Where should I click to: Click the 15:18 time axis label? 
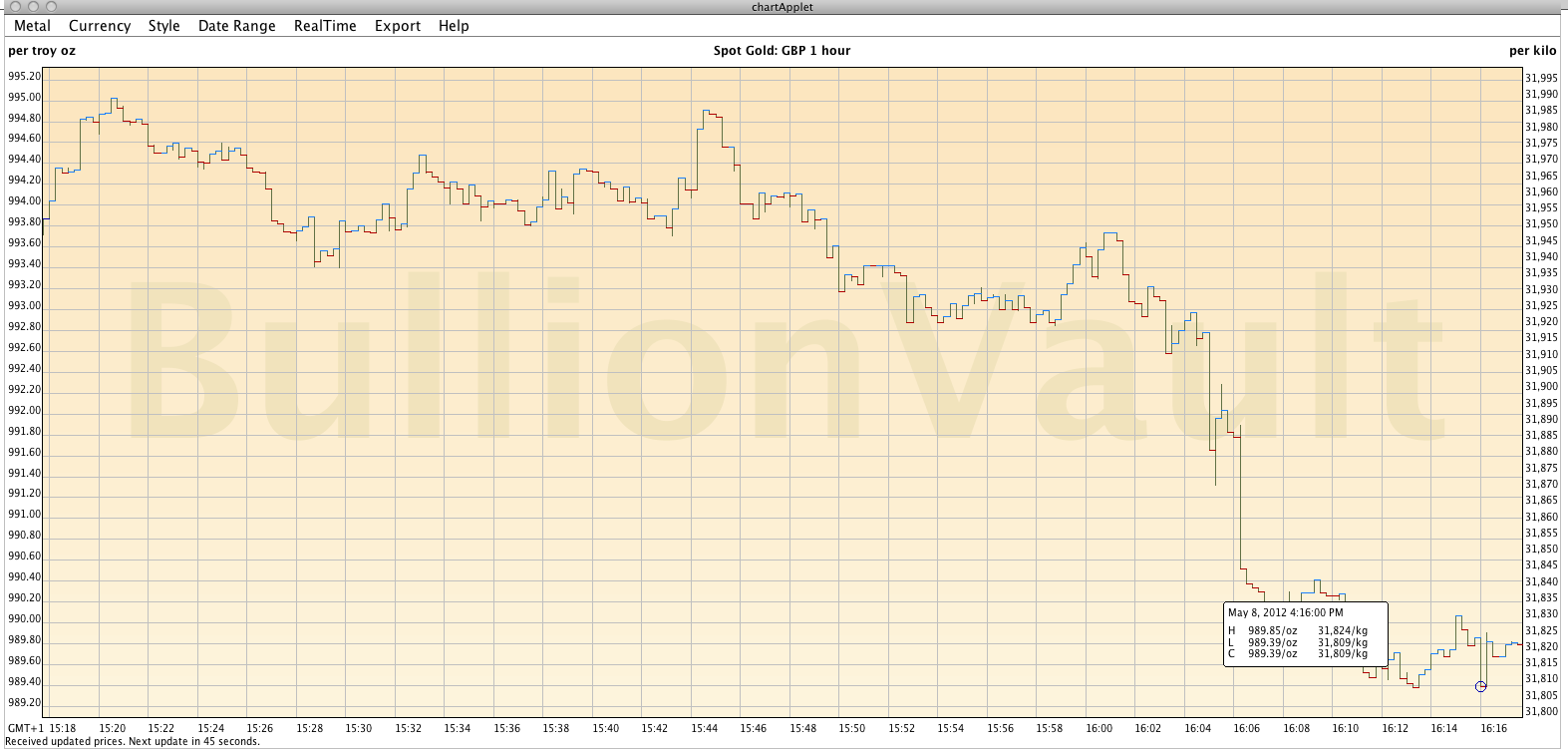[63, 729]
